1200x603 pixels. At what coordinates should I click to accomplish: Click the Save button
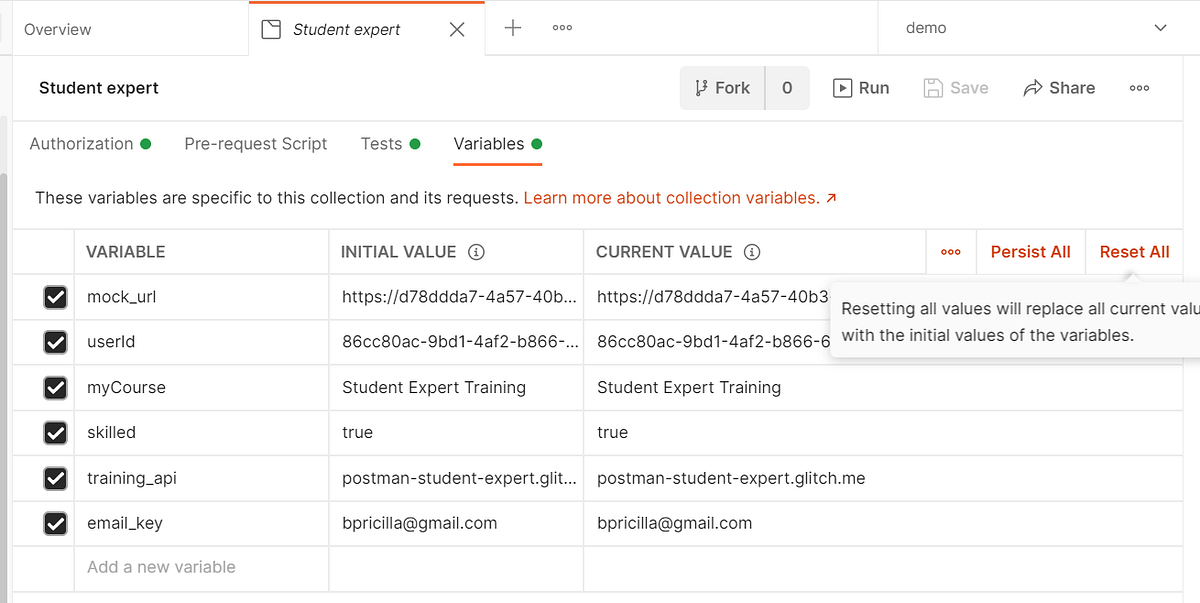point(956,88)
